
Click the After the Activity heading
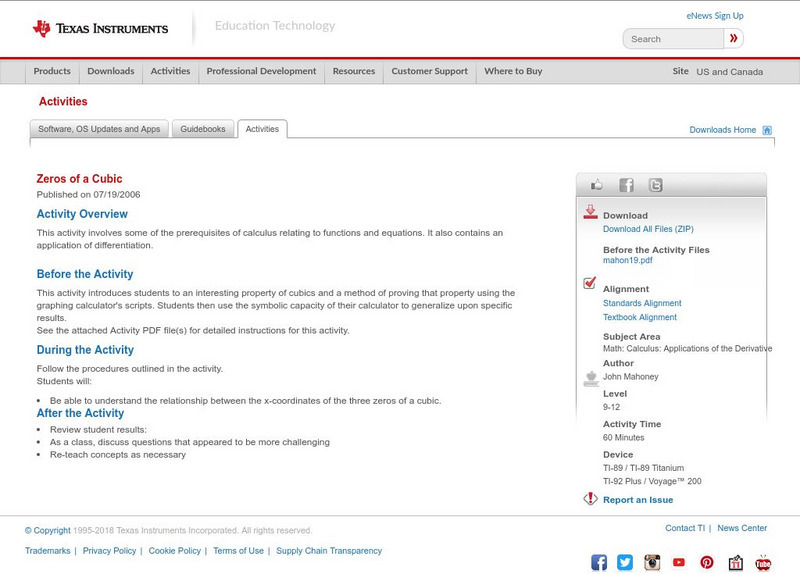(80, 413)
